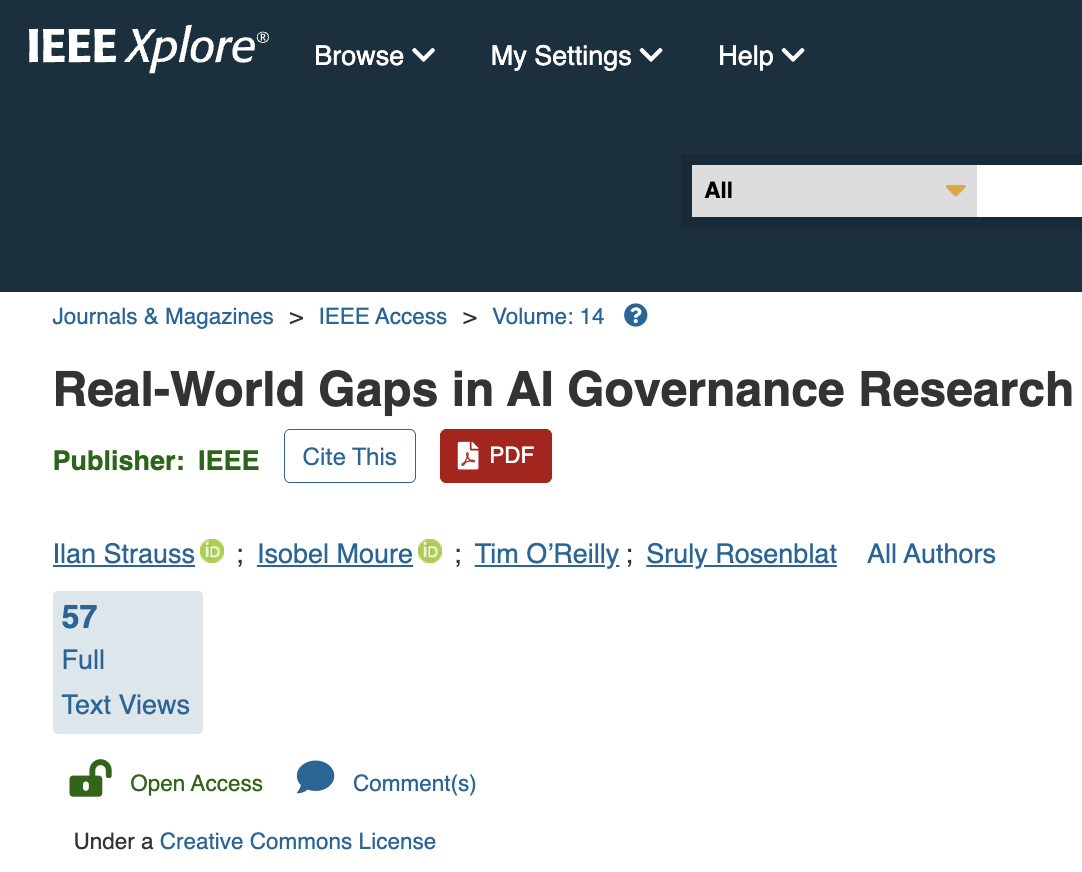
Task: Open the Volume: 14 breadcrumb link
Action: 548,317
